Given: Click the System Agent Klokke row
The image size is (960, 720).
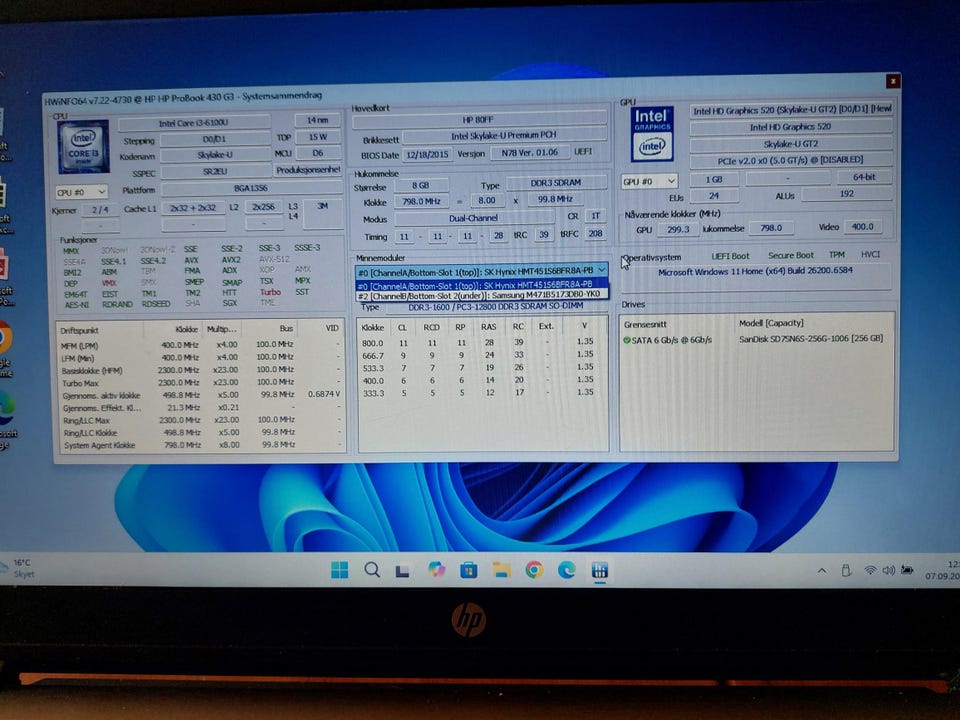Looking at the screenshot, I should tap(201, 445).
